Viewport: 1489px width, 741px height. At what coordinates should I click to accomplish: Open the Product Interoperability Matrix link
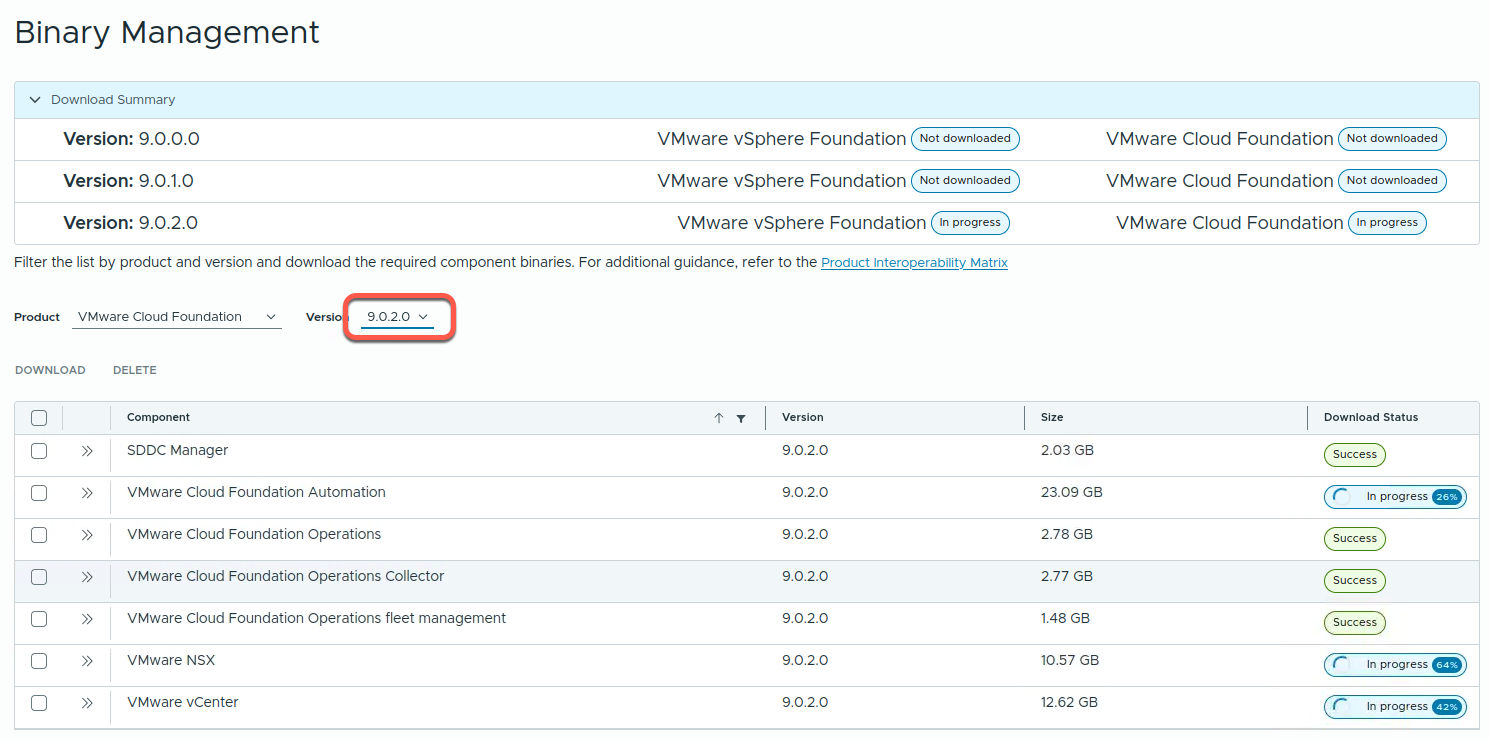point(914,263)
